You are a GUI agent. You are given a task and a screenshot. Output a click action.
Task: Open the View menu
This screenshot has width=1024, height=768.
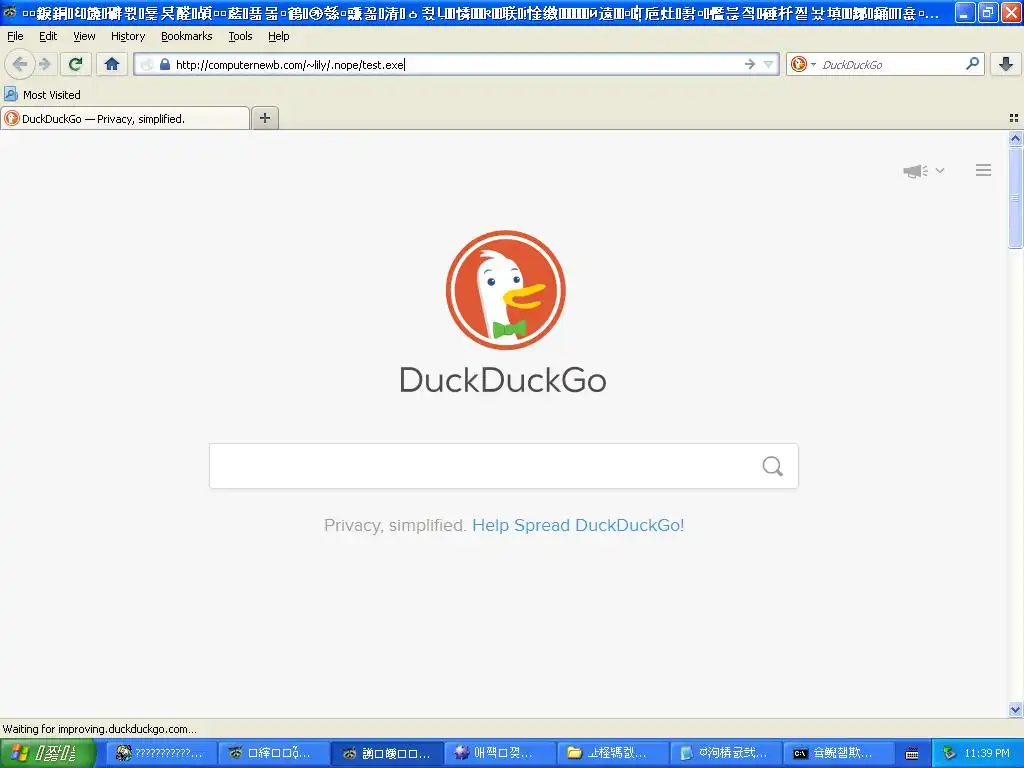tap(84, 36)
